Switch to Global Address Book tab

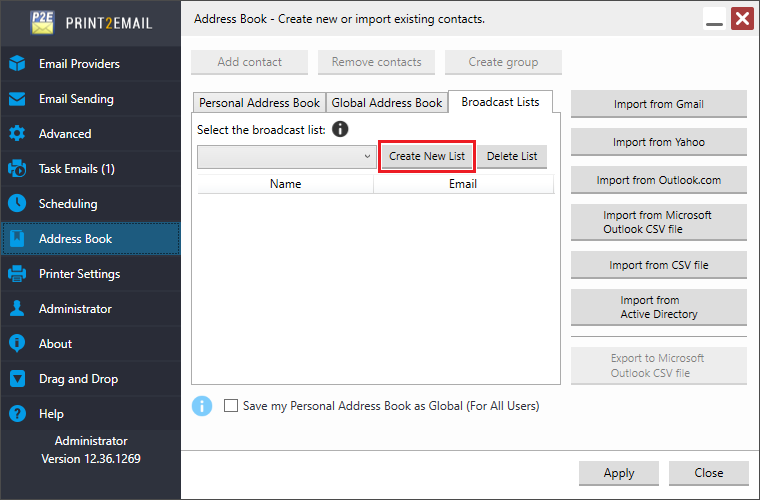(387, 103)
